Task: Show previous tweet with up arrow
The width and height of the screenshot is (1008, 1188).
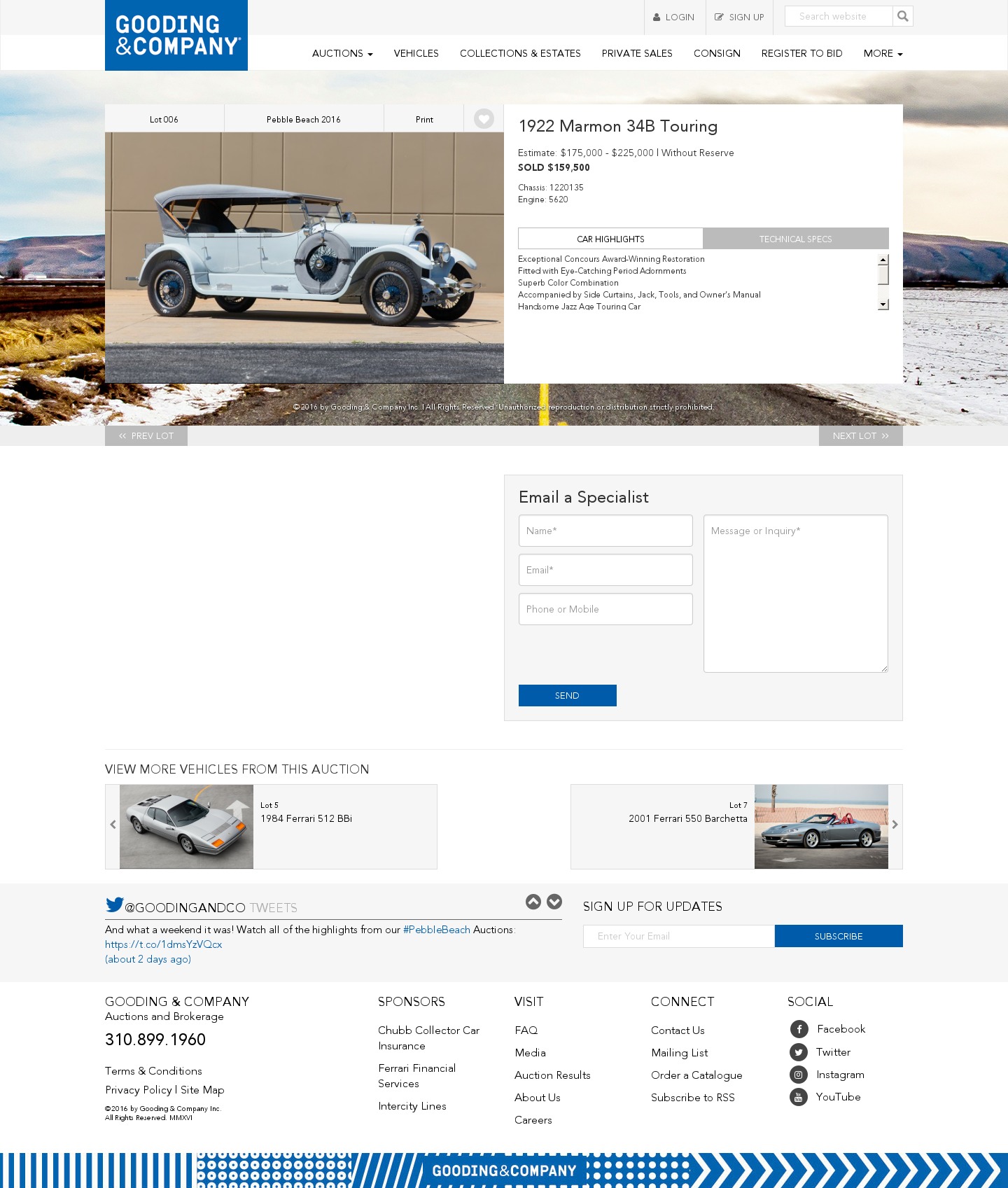Action: pos(533,902)
